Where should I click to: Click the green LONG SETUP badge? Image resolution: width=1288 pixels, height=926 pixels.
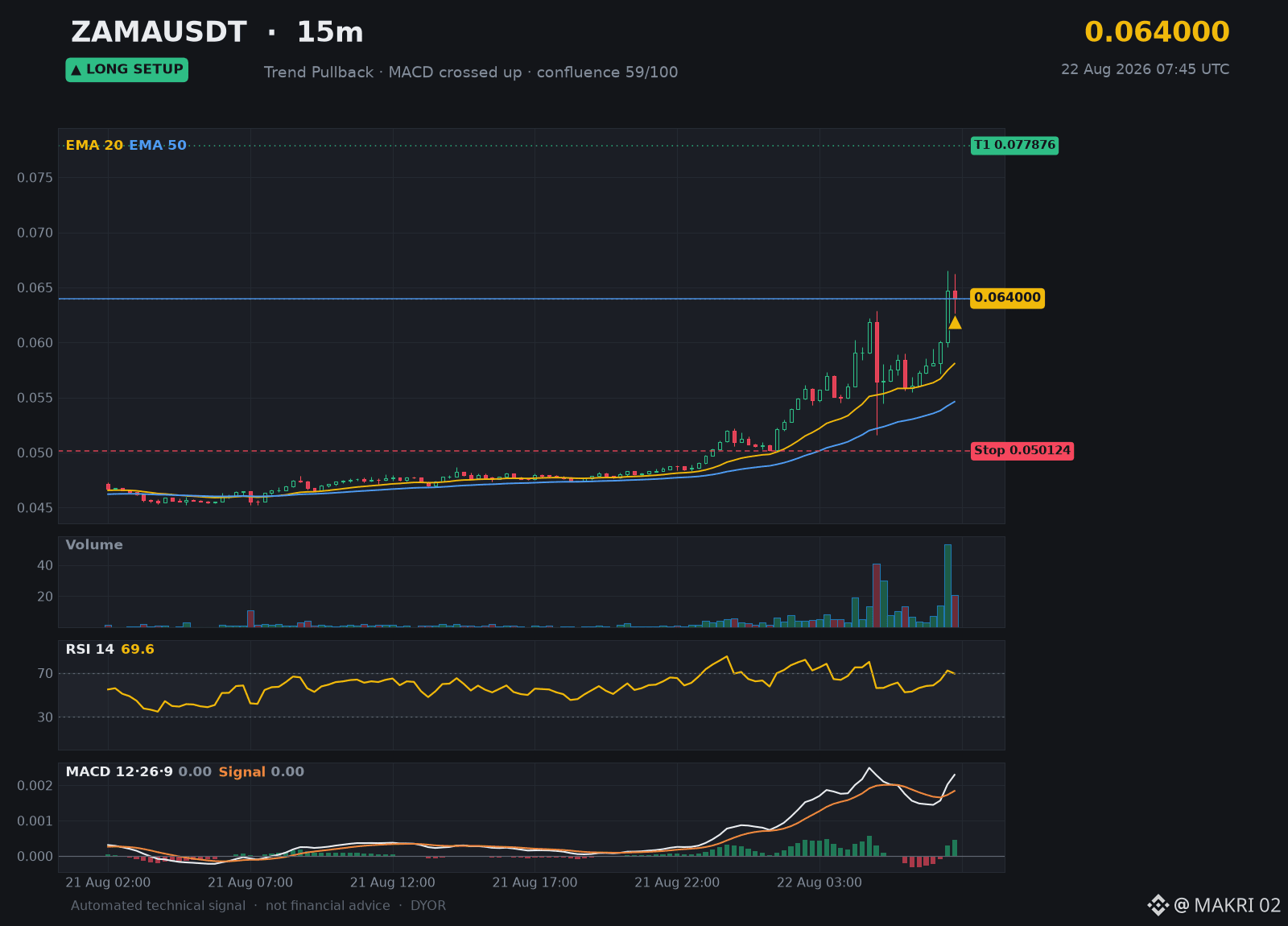pyautogui.click(x=127, y=70)
